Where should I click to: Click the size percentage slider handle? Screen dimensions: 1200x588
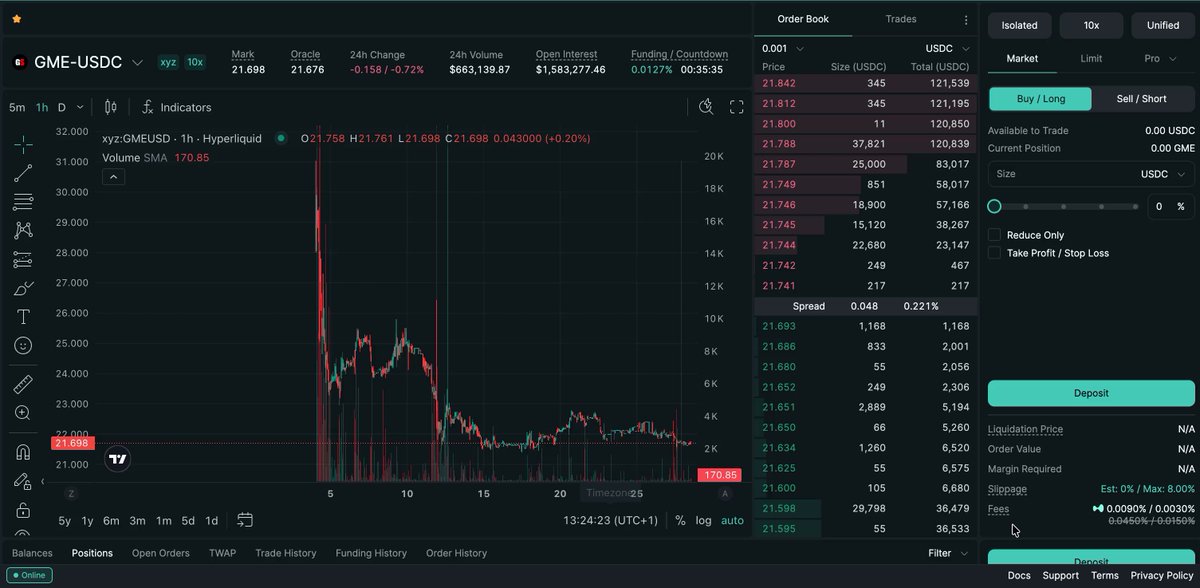994,206
